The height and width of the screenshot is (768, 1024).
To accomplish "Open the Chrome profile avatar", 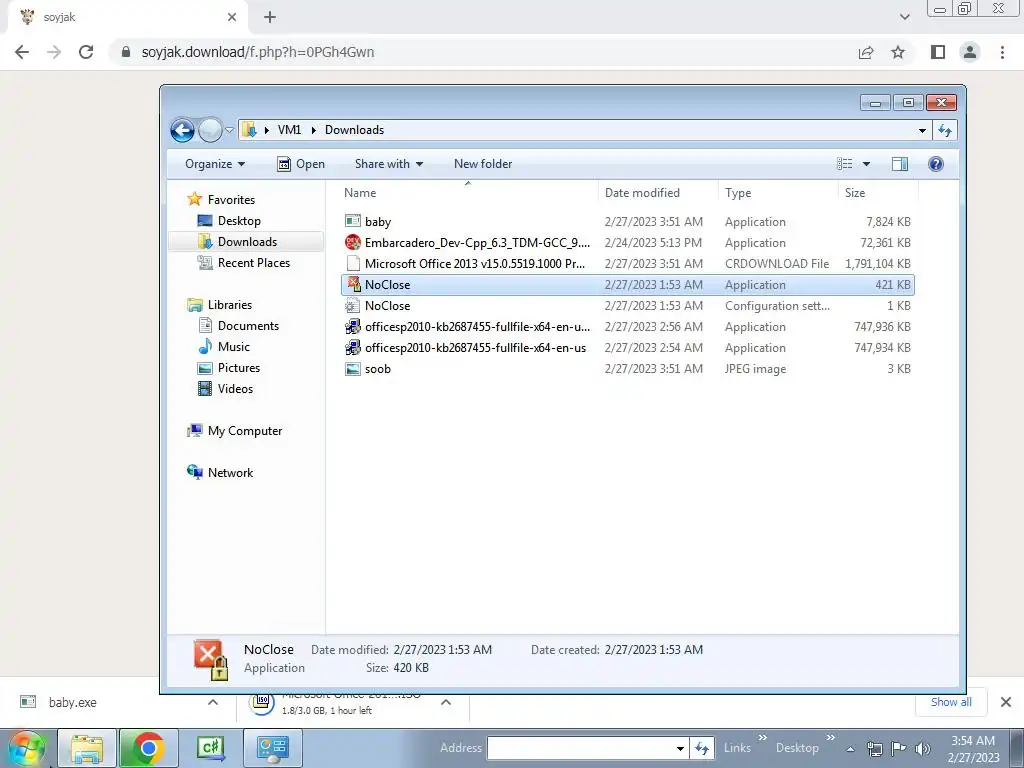I will (x=970, y=52).
